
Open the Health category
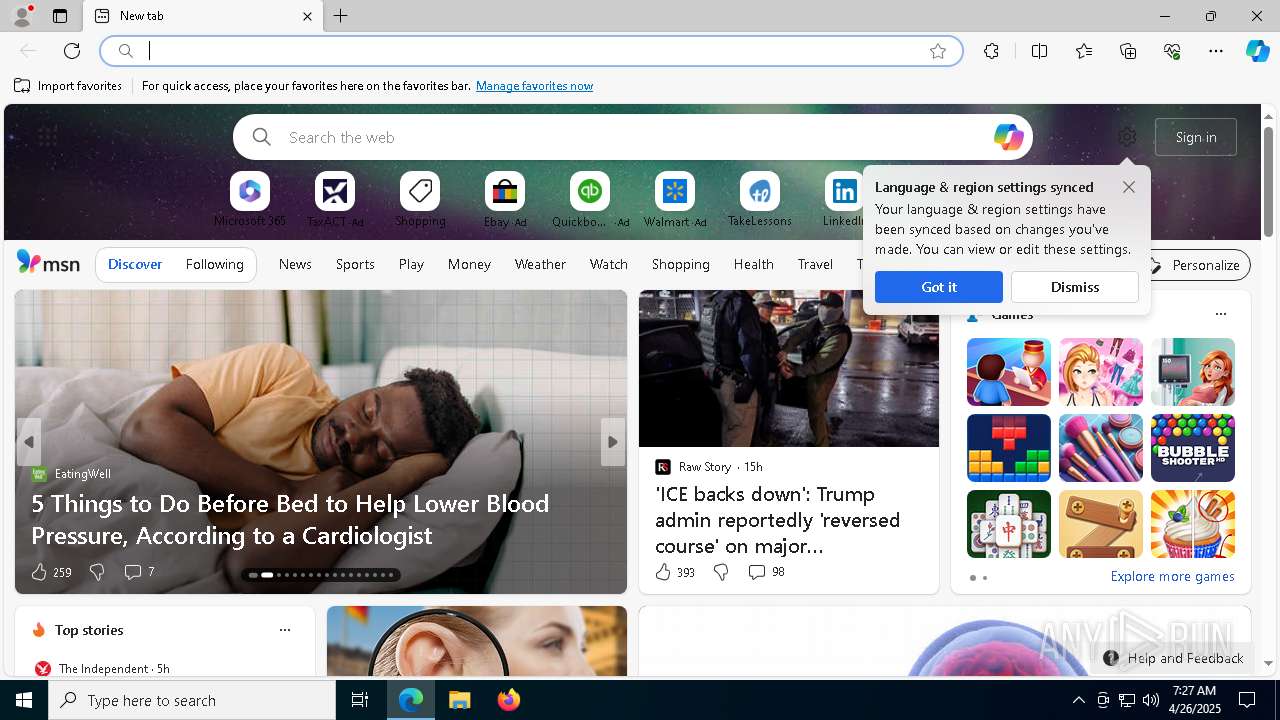pos(753,264)
